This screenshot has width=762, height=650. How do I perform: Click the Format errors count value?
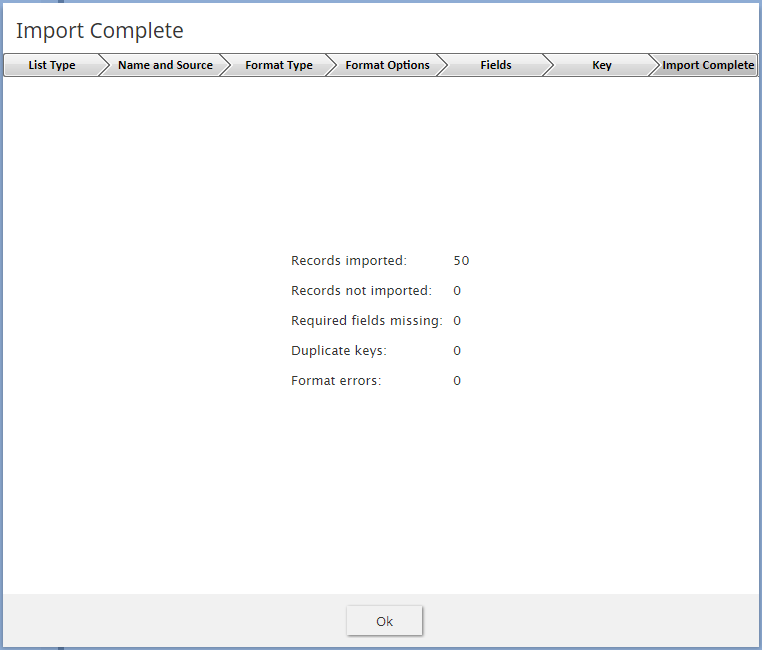click(x=457, y=381)
